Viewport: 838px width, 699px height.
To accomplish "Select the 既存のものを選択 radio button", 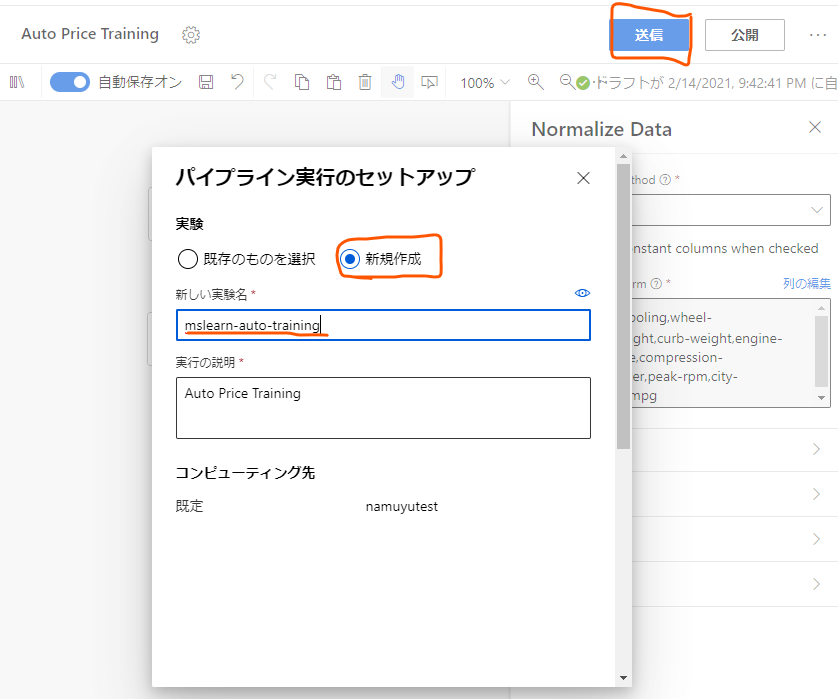I will [x=187, y=257].
